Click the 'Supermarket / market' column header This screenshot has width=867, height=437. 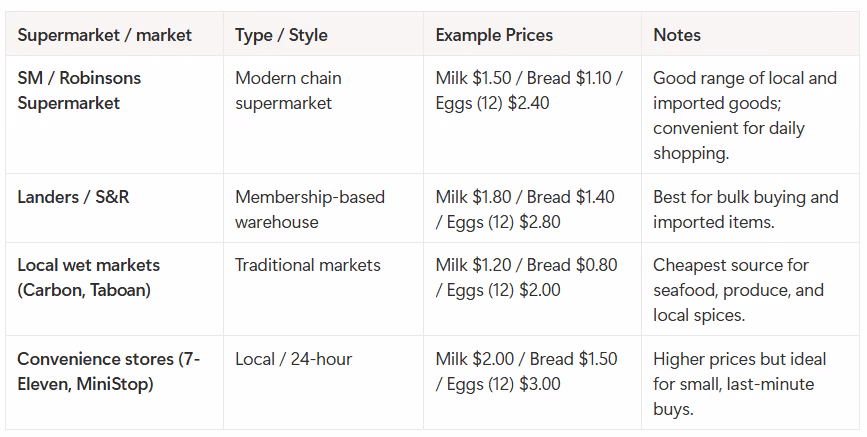[x=105, y=35]
